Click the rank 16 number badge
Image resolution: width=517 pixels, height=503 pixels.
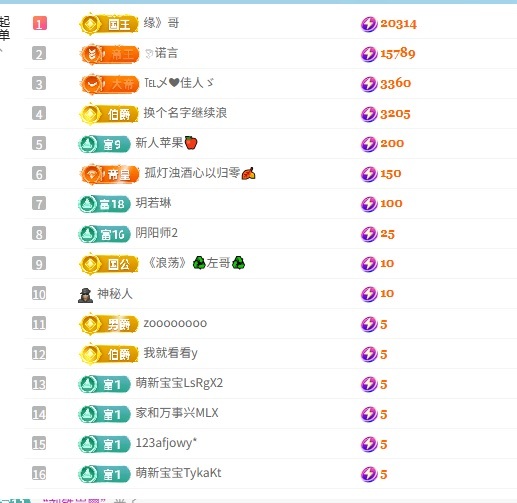pos(39,474)
